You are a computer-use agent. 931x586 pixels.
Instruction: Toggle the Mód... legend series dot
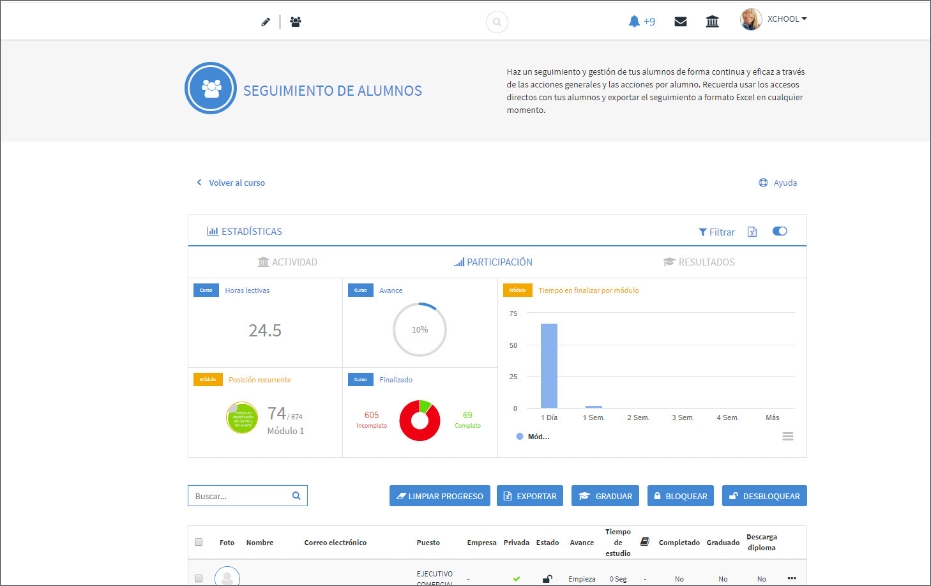(520, 436)
